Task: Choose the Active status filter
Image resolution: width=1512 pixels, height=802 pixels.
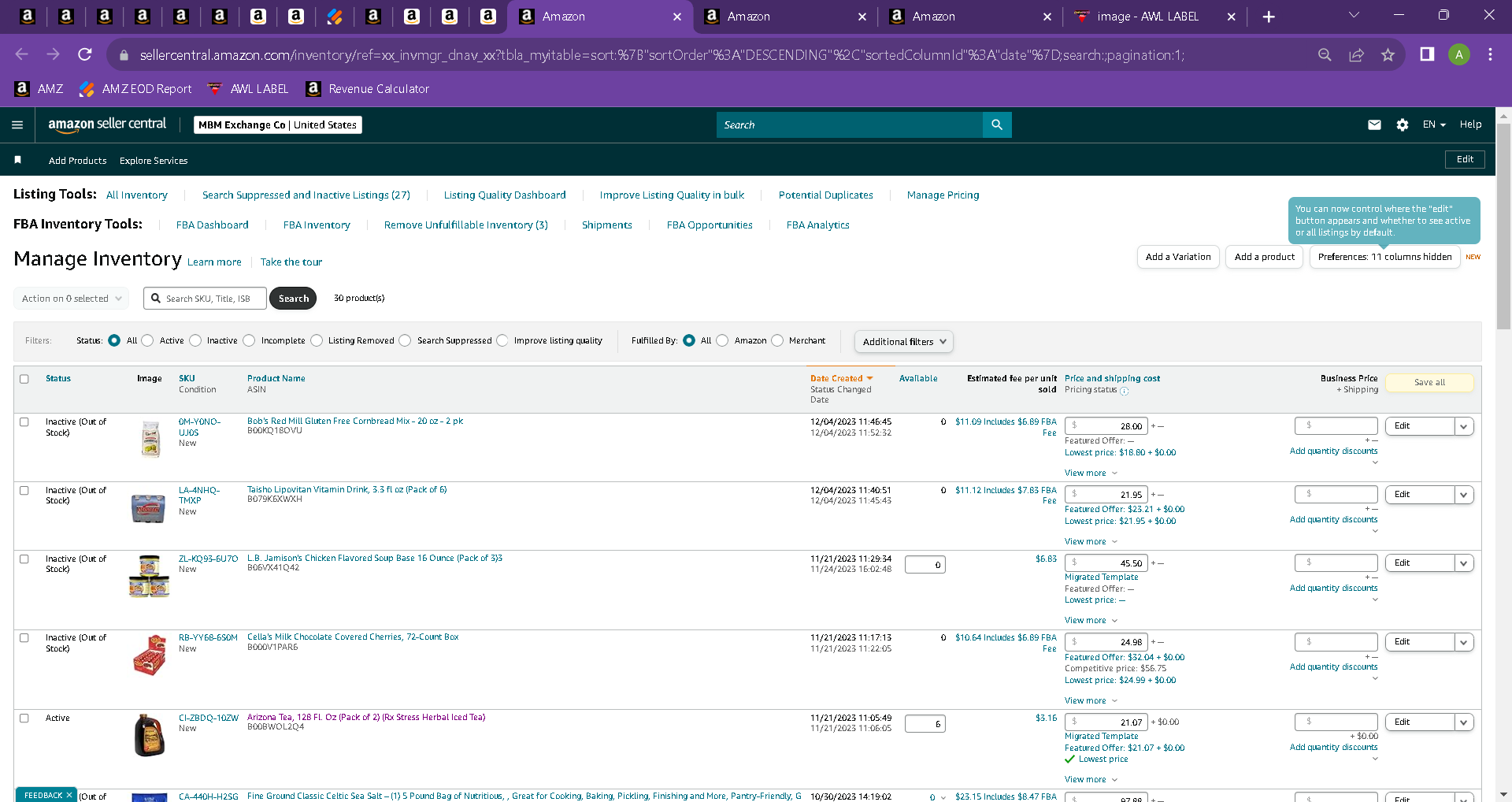Action: [147, 340]
